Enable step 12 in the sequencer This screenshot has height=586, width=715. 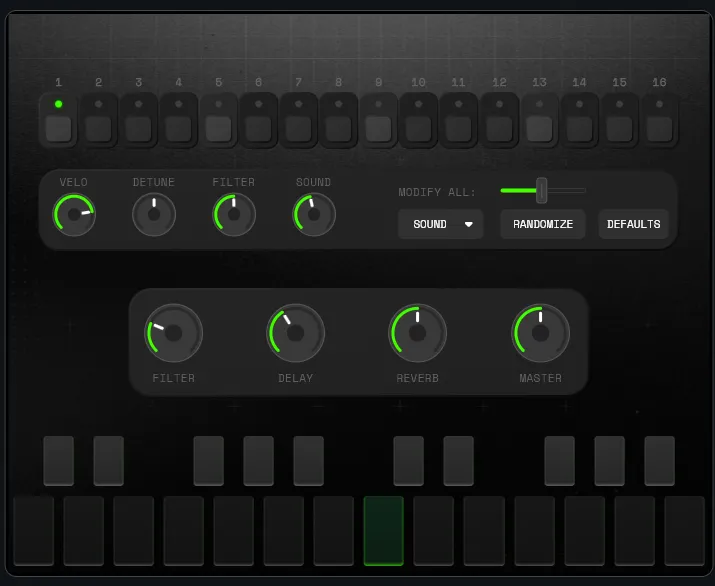tap(499, 129)
